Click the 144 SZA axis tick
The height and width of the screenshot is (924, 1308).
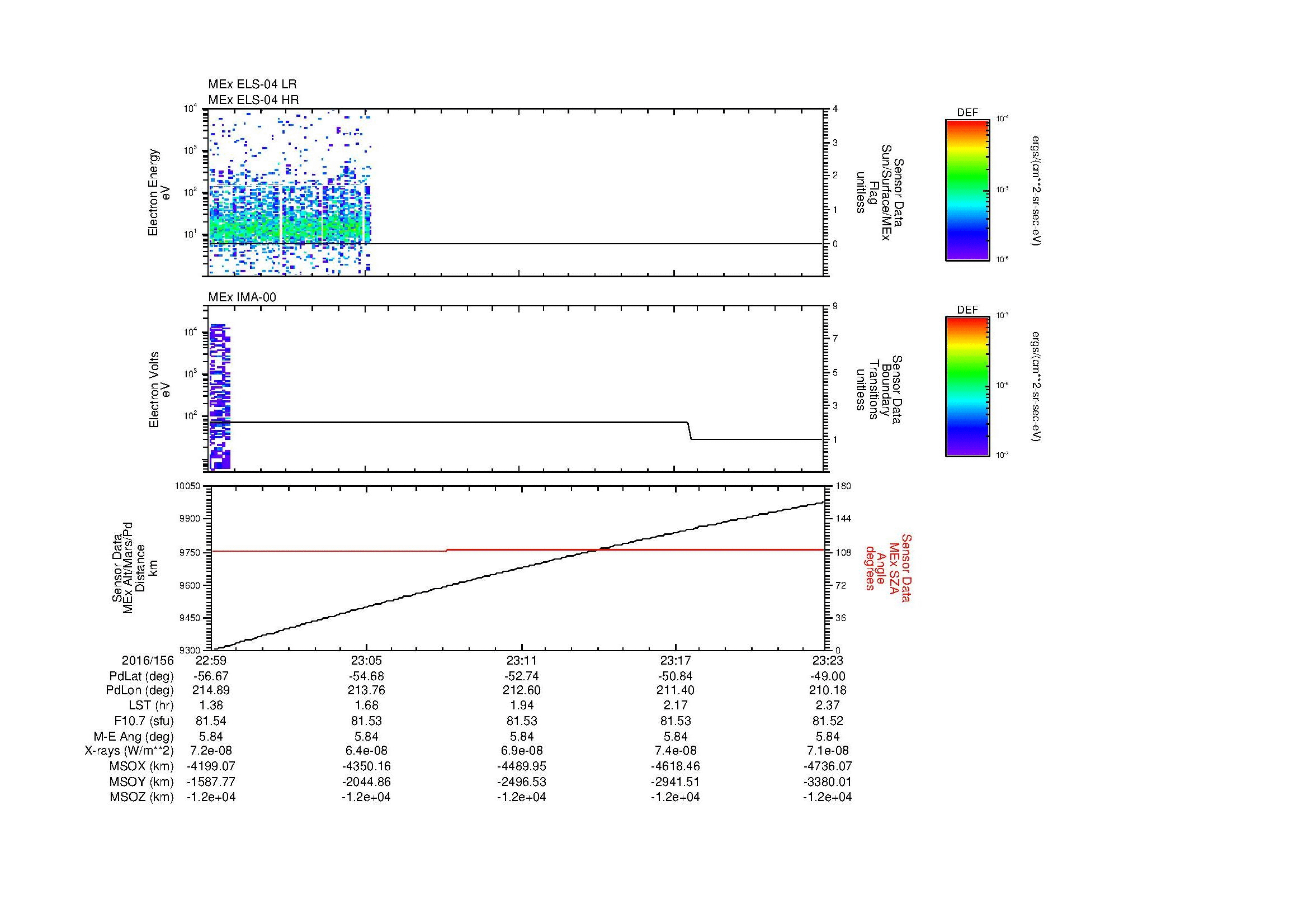click(844, 519)
